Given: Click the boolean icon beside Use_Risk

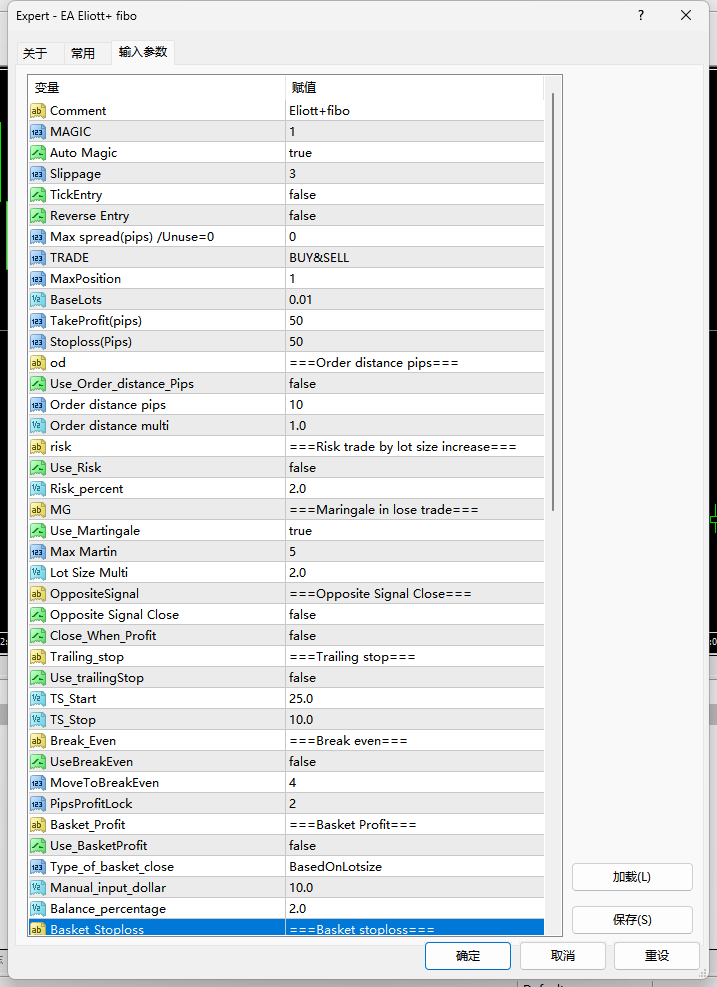Looking at the screenshot, I should [38, 468].
